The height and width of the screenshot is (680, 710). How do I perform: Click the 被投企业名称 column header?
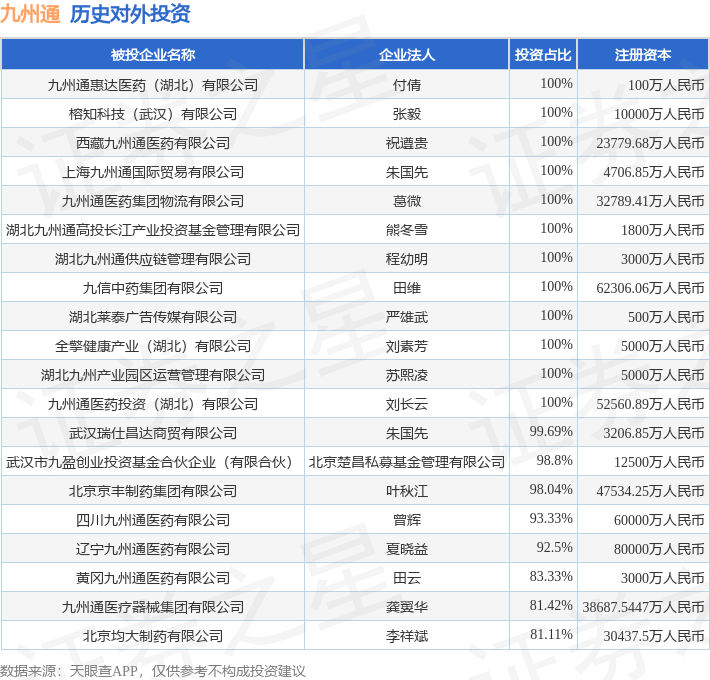[x=153, y=55]
